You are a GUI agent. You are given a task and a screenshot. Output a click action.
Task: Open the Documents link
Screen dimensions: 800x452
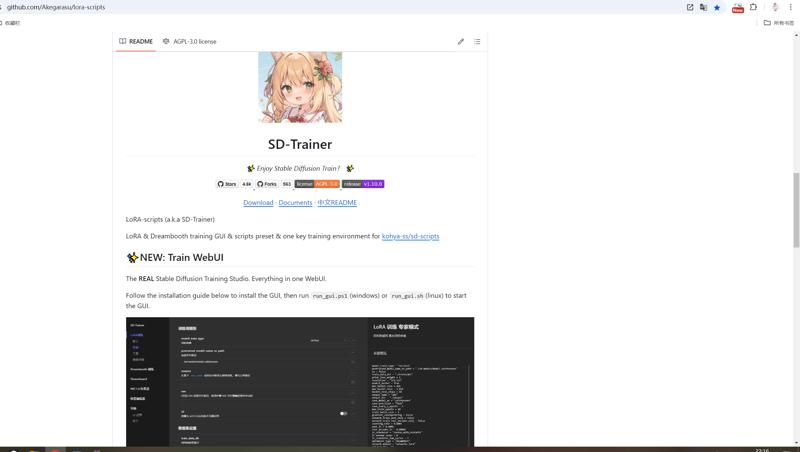tap(295, 203)
